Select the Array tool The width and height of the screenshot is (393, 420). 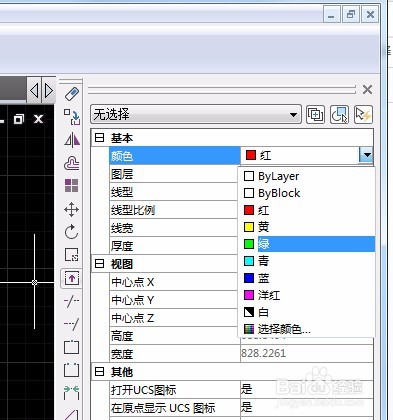(x=72, y=186)
